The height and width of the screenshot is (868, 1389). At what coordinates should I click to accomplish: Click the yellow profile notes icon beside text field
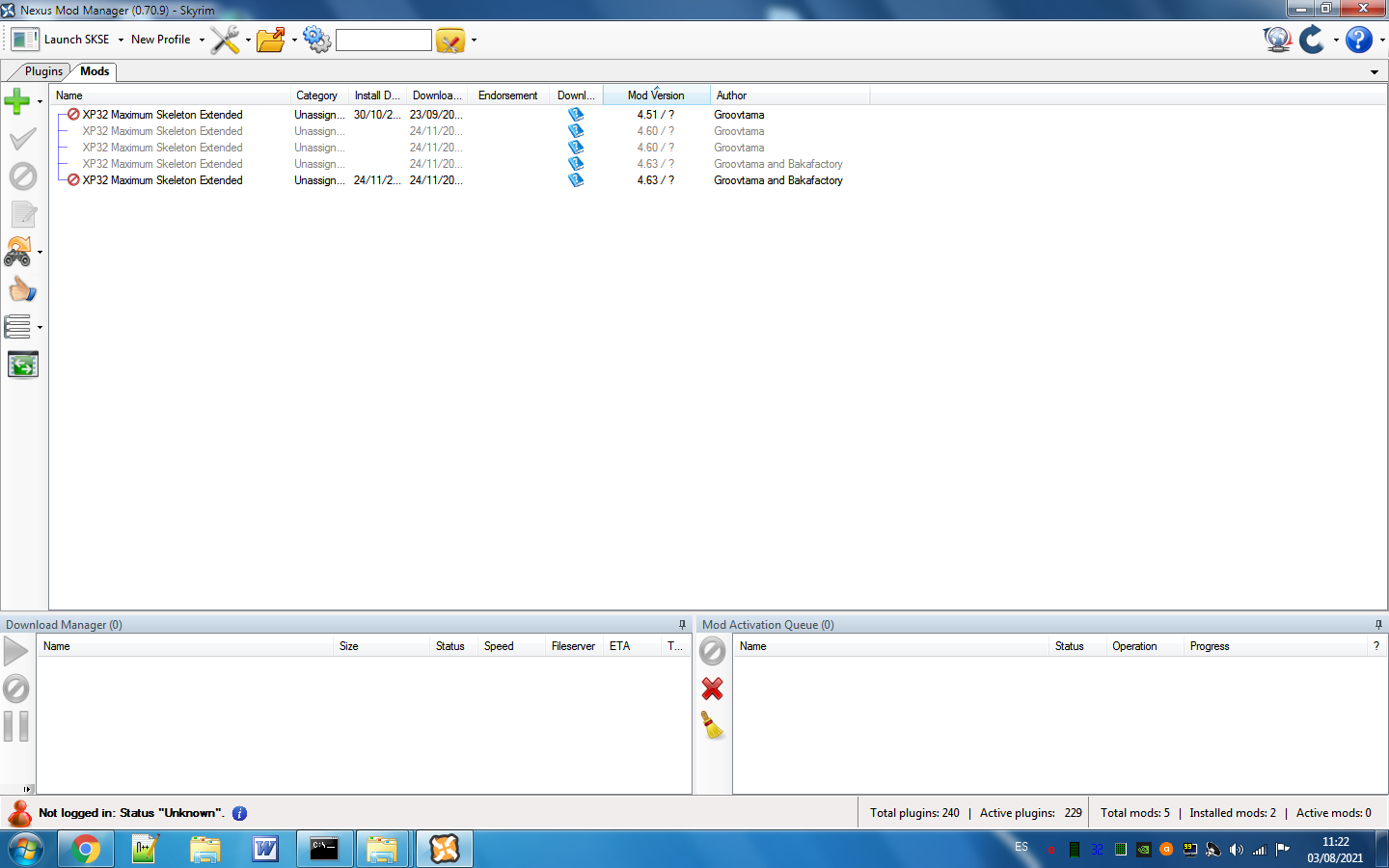click(x=450, y=40)
